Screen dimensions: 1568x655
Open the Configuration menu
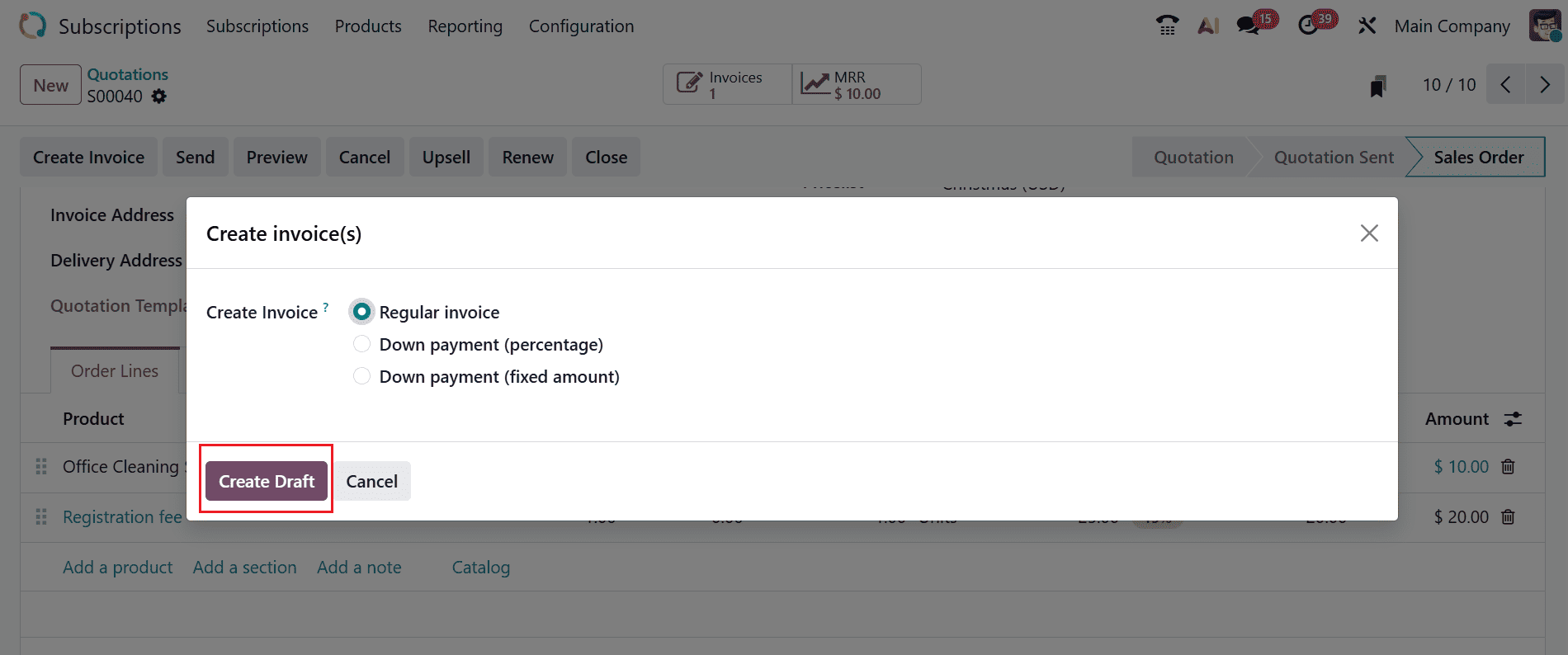[581, 26]
